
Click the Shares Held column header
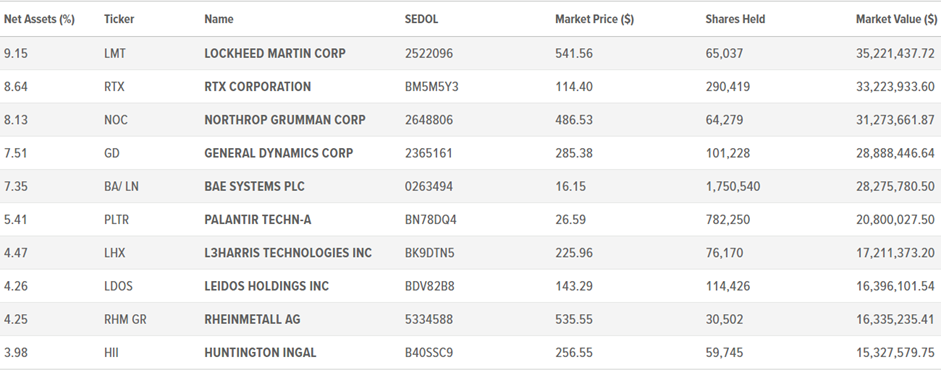pos(735,19)
